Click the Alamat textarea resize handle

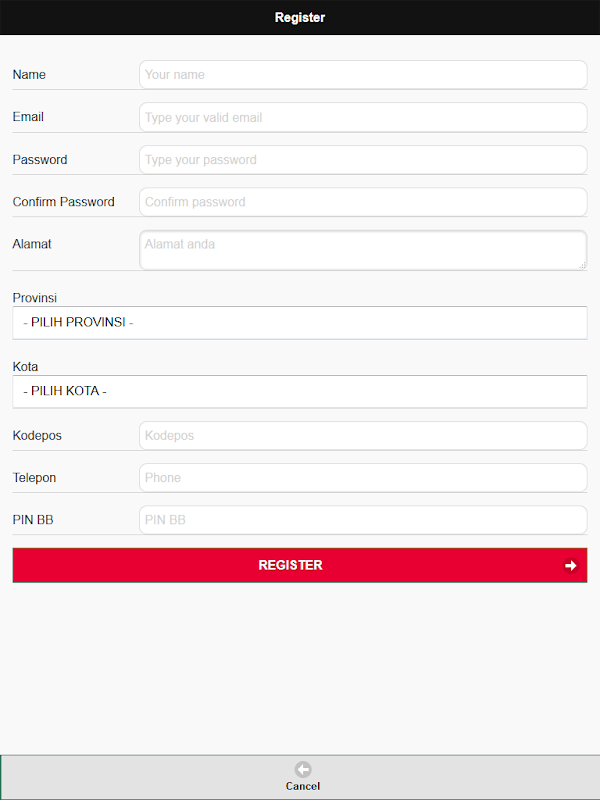[582, 265]
